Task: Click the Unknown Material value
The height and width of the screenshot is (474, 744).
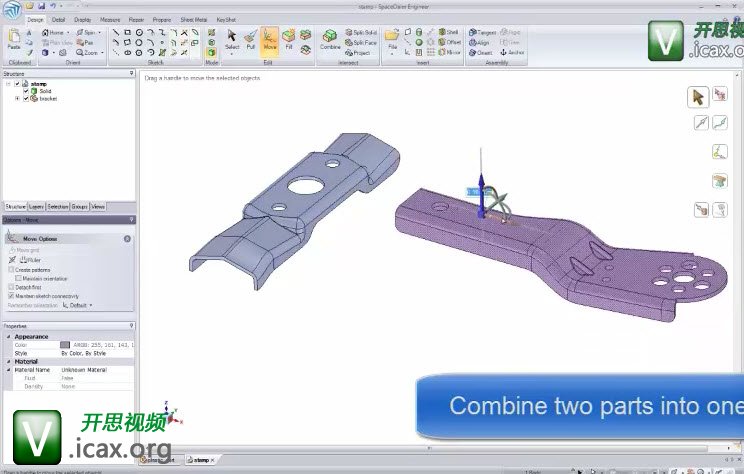Action: pos(84,370)
